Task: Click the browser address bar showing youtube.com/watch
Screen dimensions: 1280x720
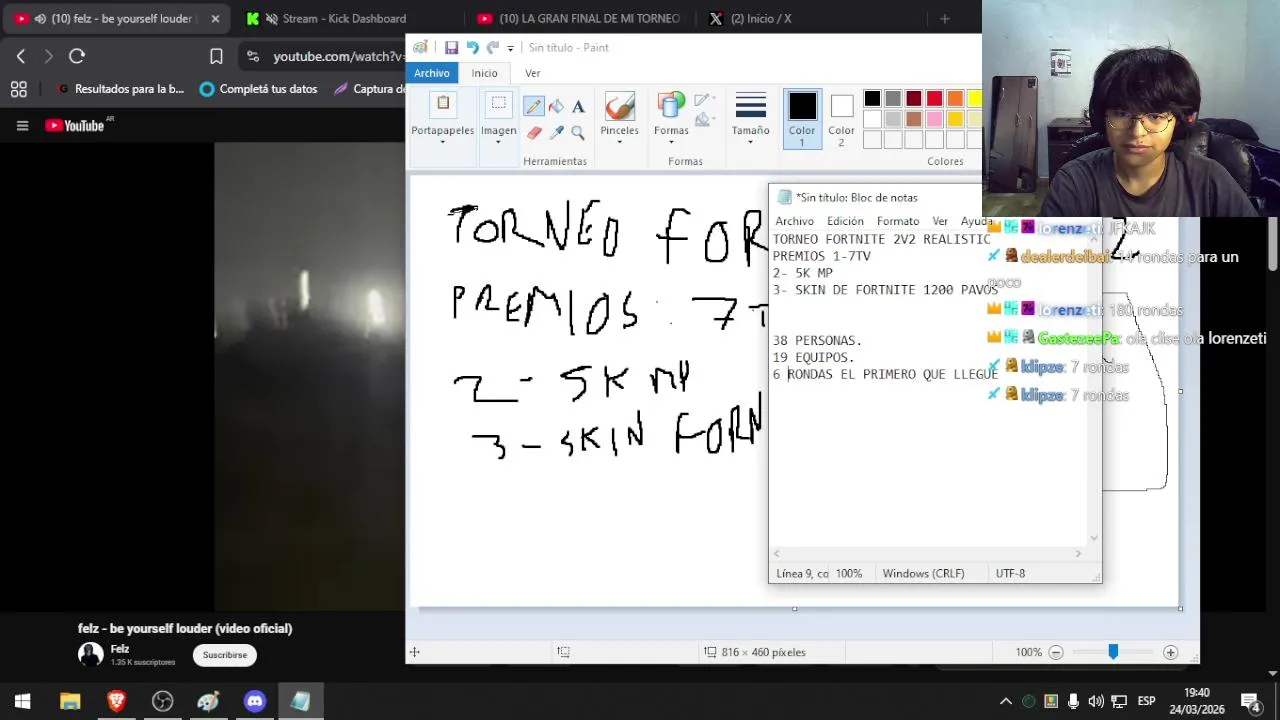Action: tap(340, 56)
